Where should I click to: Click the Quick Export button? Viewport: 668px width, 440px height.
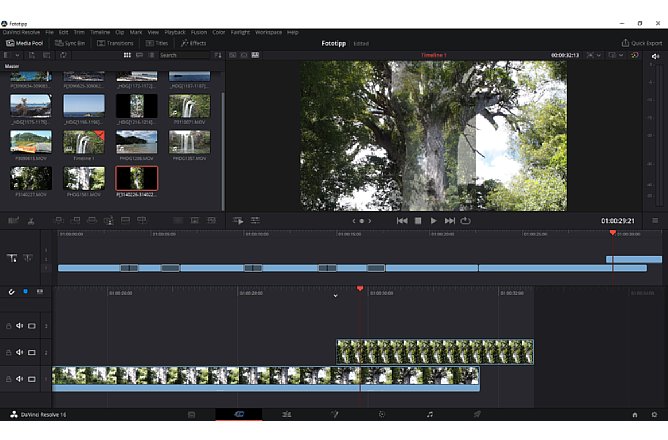tap(641, 43)
